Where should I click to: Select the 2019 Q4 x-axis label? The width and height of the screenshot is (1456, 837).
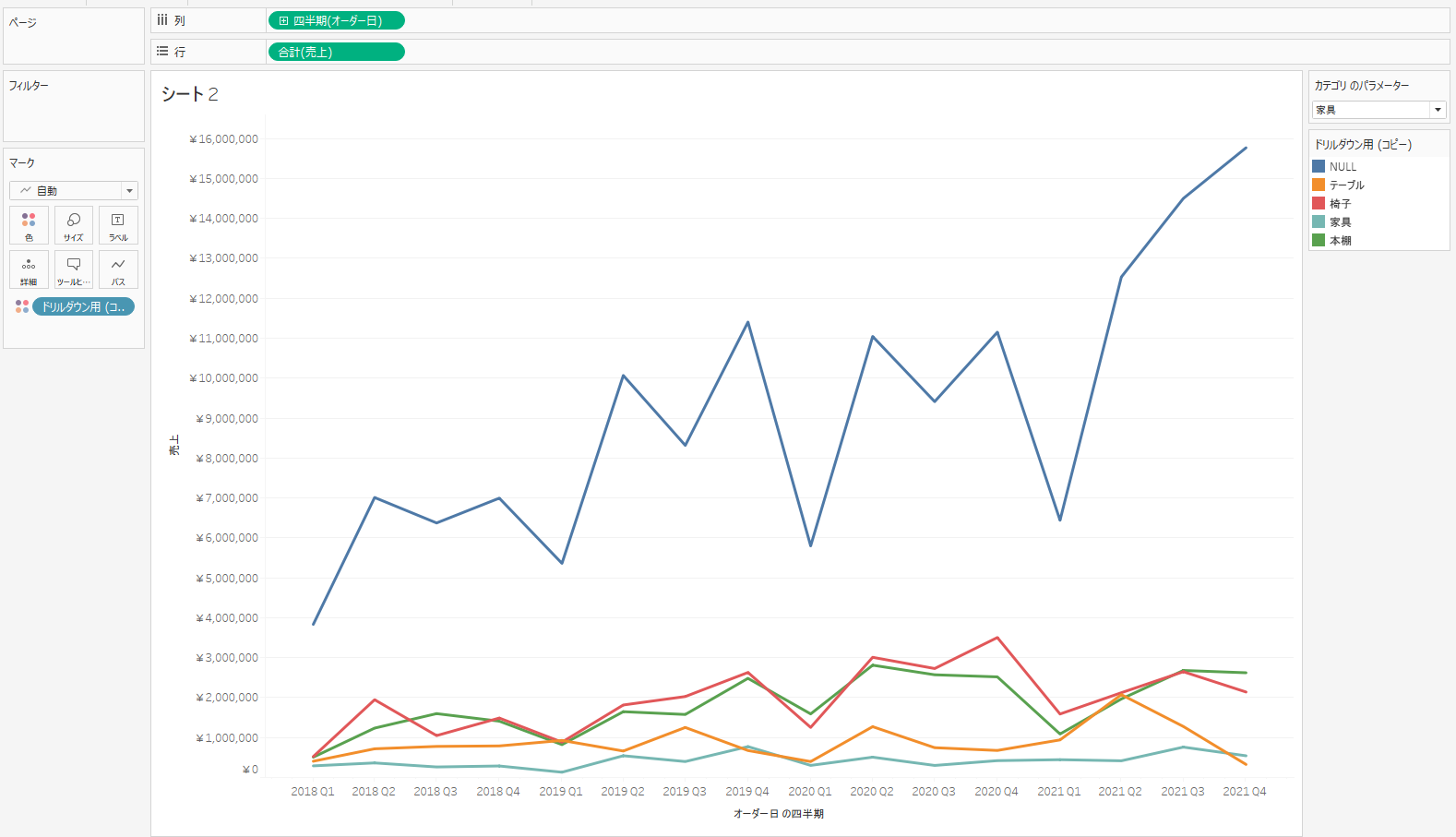746,792
